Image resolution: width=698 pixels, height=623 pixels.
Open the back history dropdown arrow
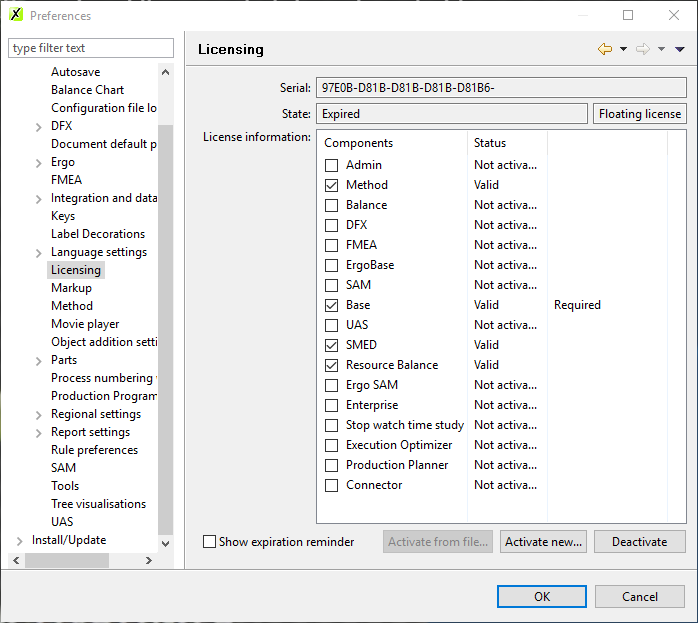(x=623, y=49)
